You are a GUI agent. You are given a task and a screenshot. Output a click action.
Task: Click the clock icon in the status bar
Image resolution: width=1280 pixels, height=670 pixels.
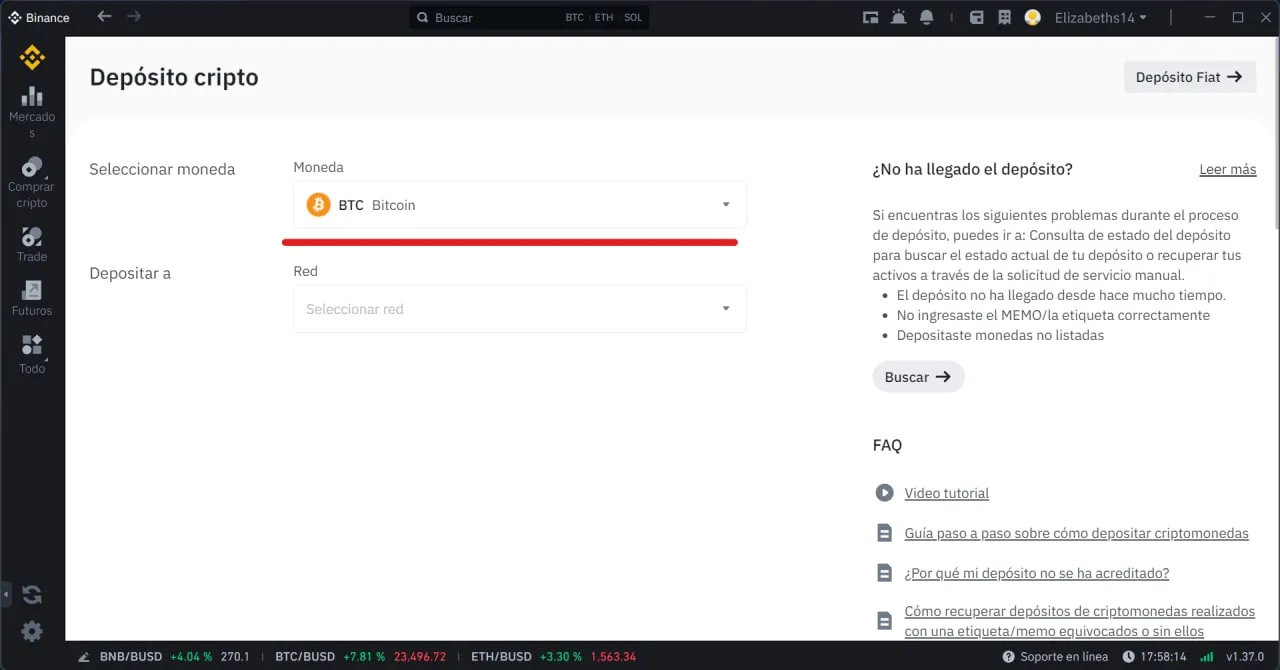[1129, 657]
